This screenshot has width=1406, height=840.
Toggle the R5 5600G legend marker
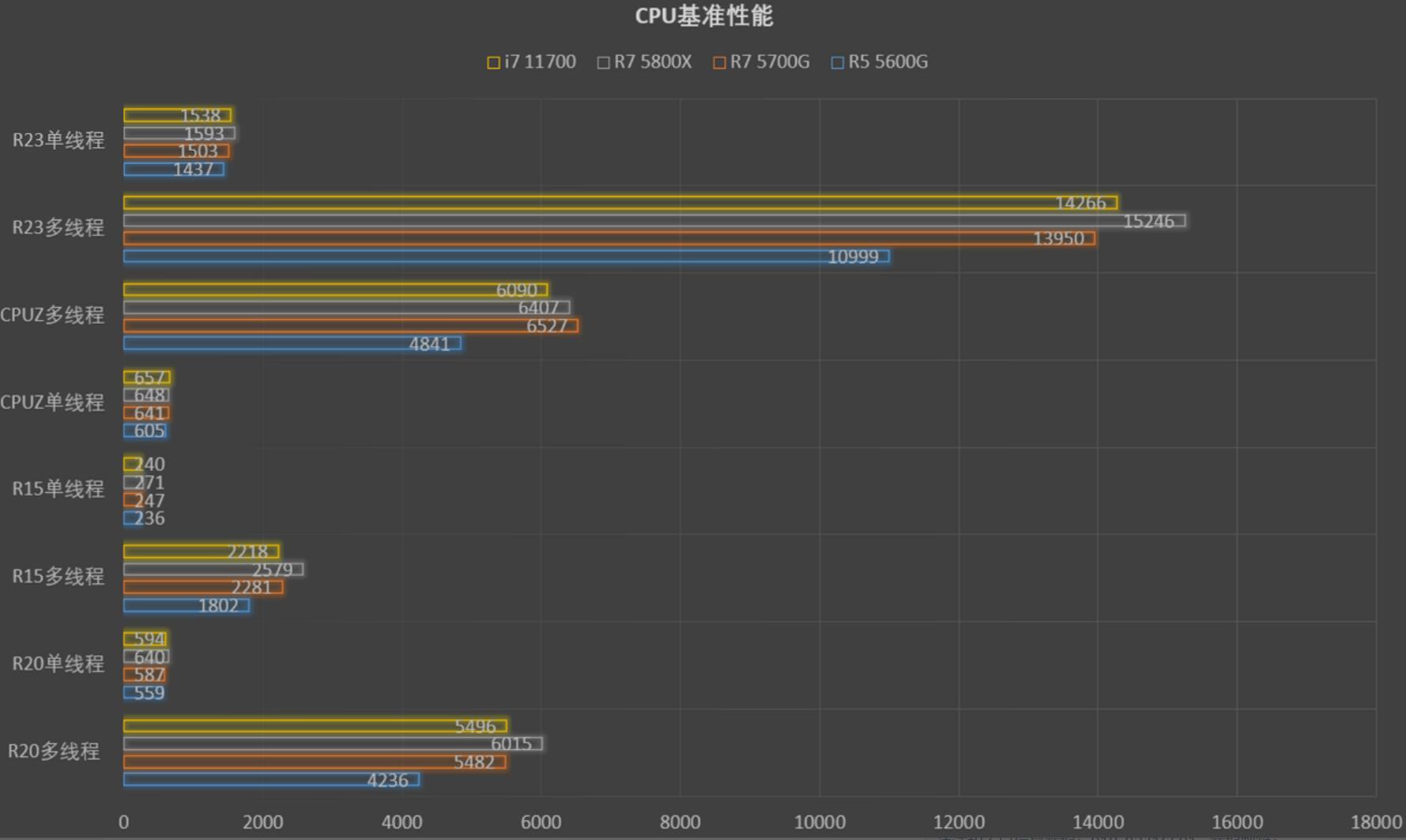[x=838, y=62]
